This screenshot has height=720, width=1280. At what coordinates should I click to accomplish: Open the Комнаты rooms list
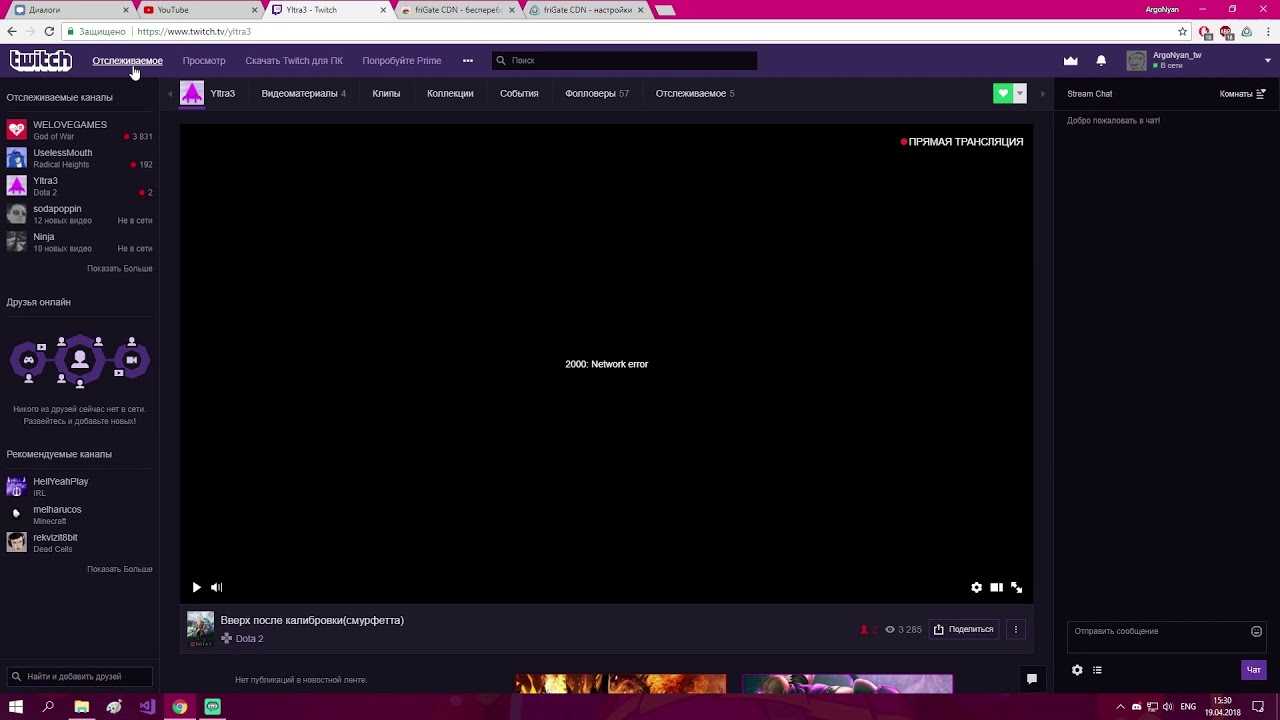click(x=1243, y=94)
